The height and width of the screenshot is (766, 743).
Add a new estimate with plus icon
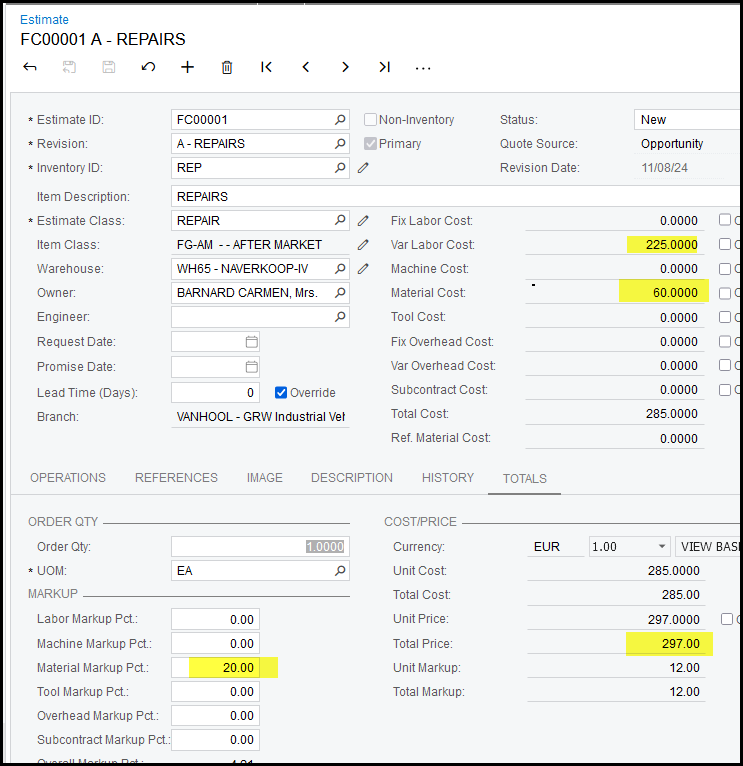(187, 67)
